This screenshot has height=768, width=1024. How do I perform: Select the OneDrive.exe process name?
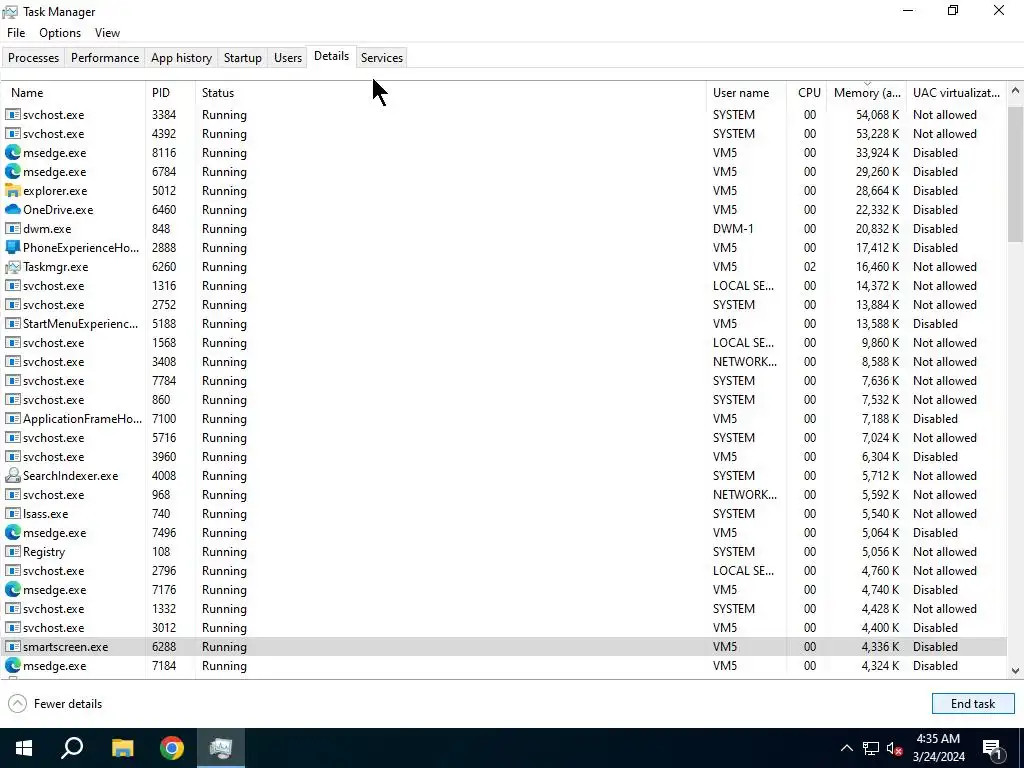point(58,210)
